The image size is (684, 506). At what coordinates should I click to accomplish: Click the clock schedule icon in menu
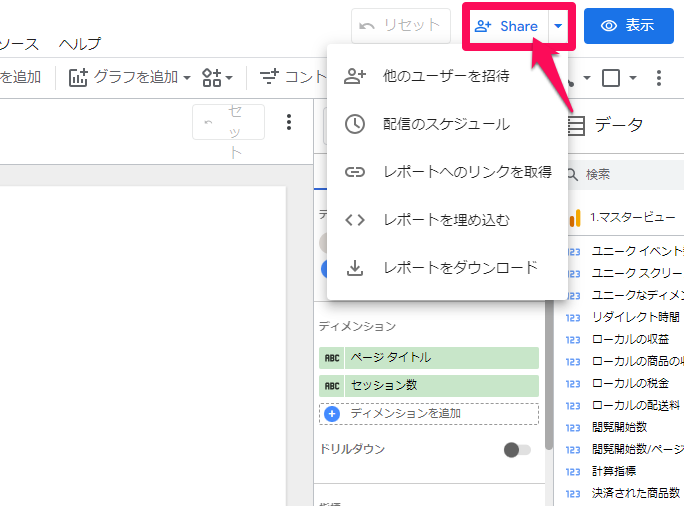click(x=355, y=124)
